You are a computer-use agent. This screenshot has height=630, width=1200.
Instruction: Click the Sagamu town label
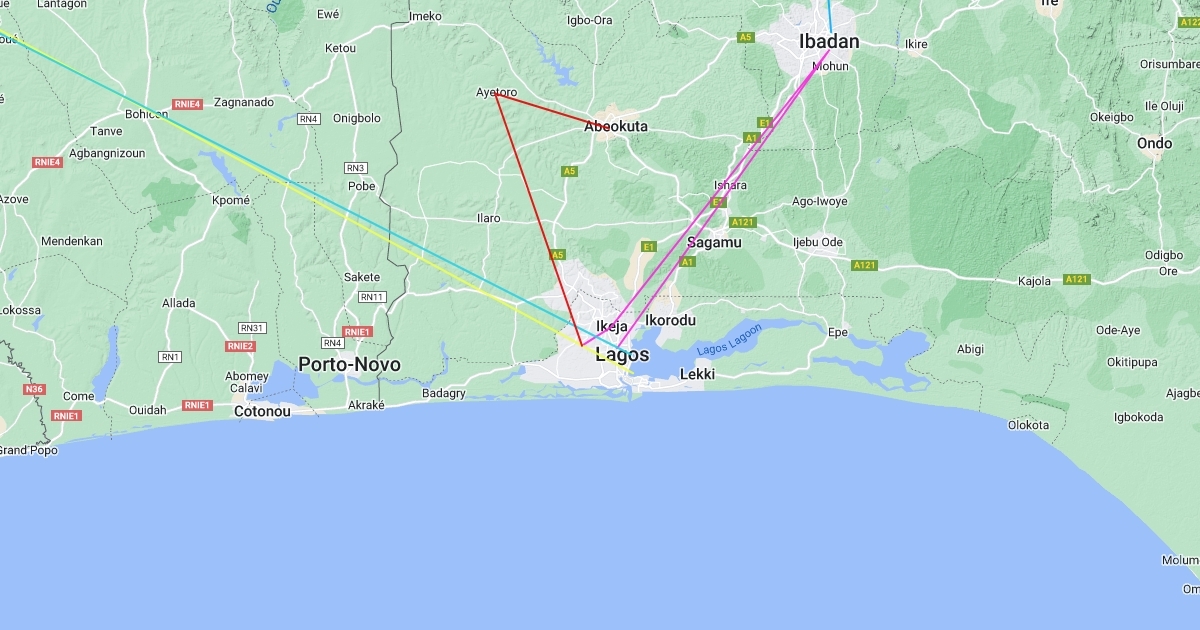tap(714, 243)
